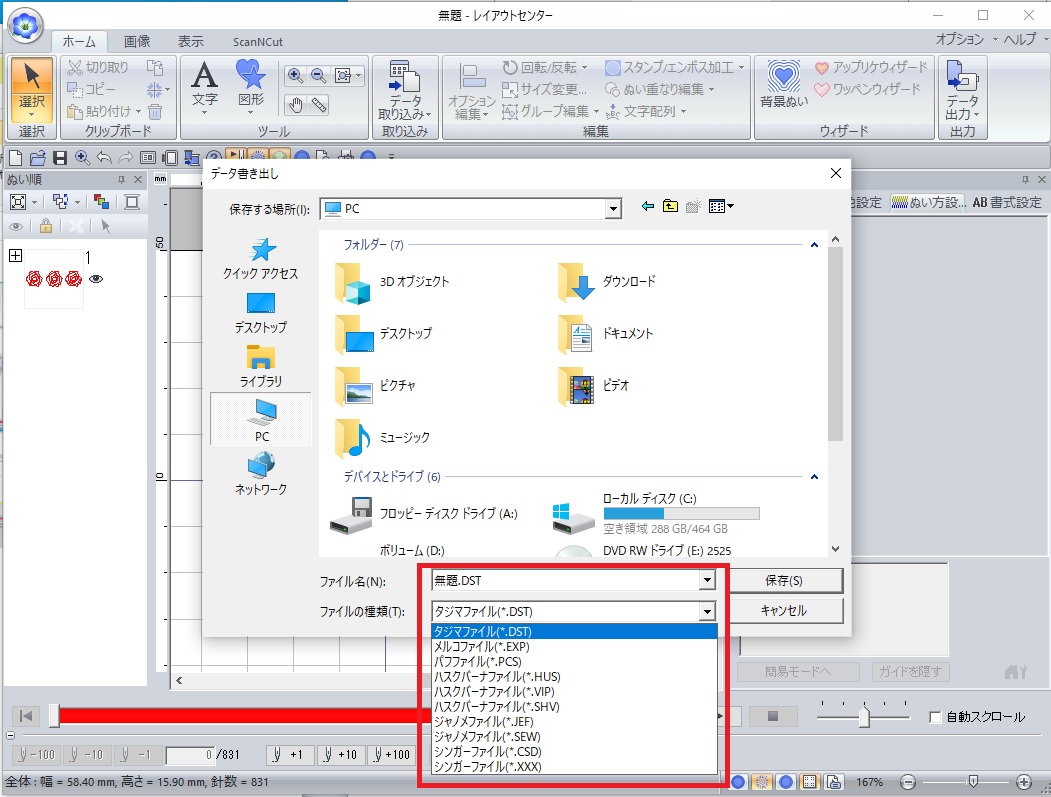Click the zoom in magnifier in ツール group
The image size is (1051, 797).
click(295, 76)
